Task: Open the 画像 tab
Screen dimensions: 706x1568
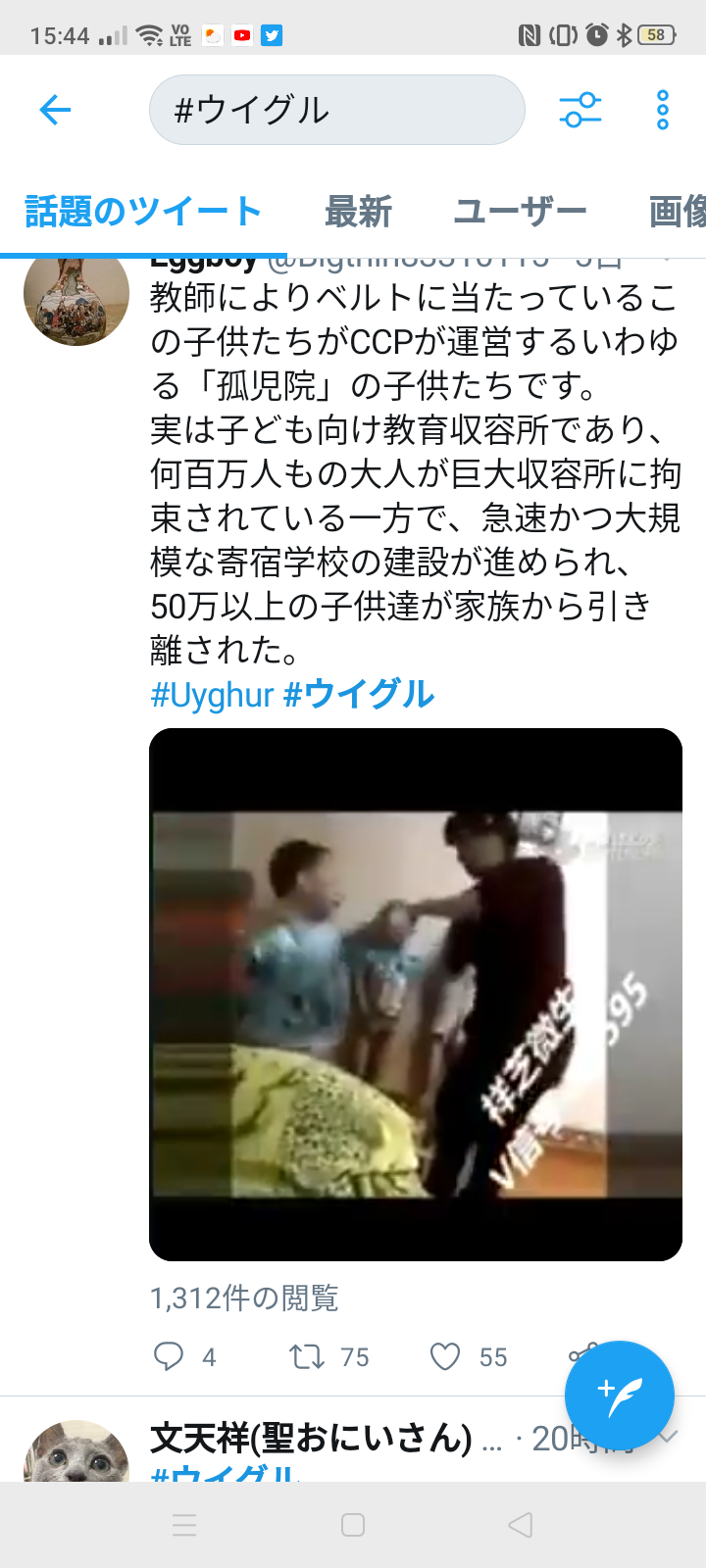Action: 678,212
